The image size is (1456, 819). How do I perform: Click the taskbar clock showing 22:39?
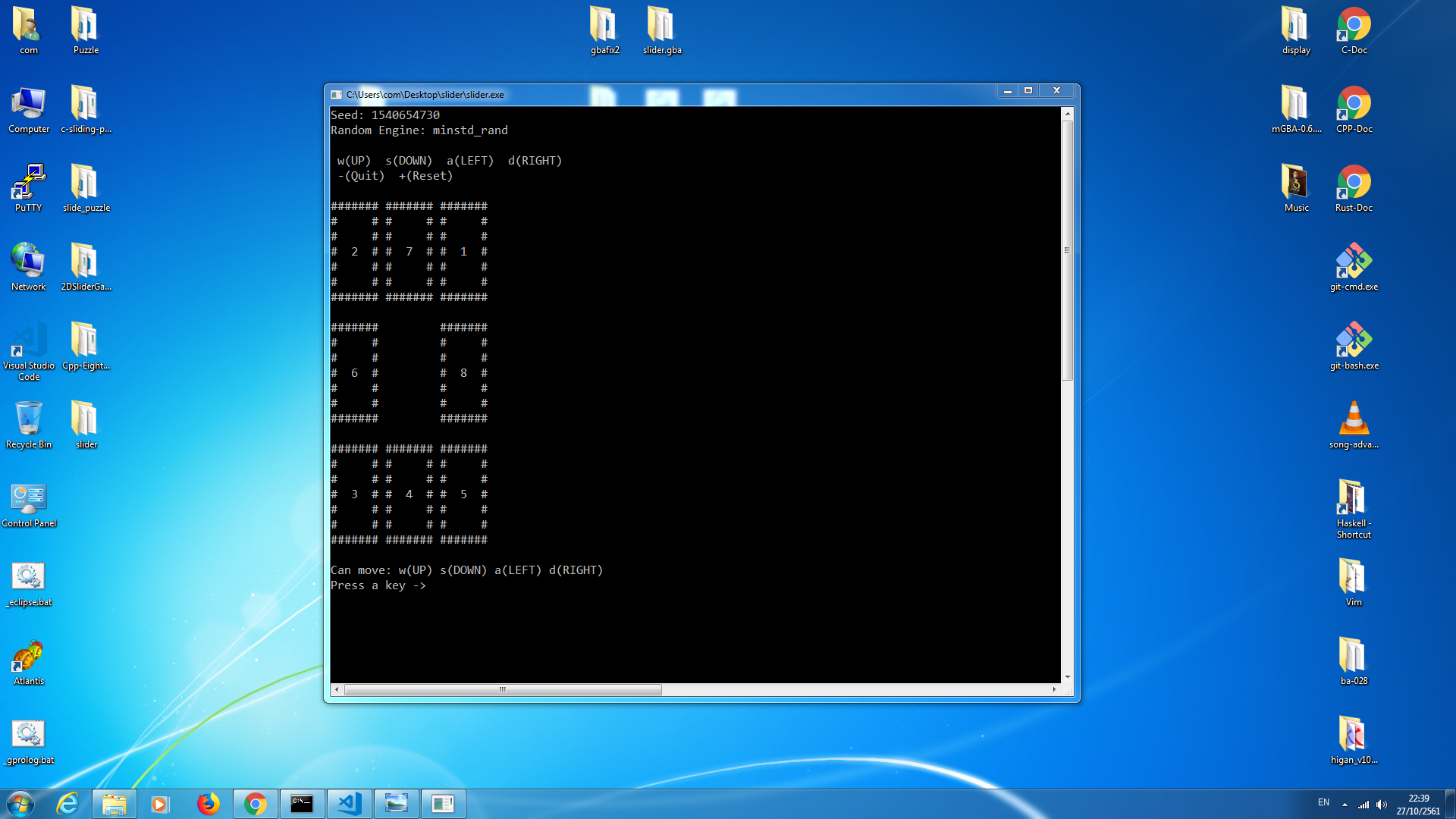point(1418,804)
